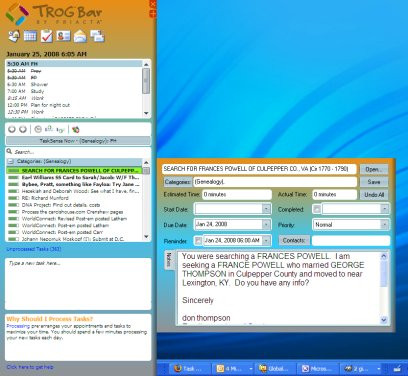Viewport: 408px width, 376px height.
Task: Click the 'Micros...' taskbar item
Action: 318,369
